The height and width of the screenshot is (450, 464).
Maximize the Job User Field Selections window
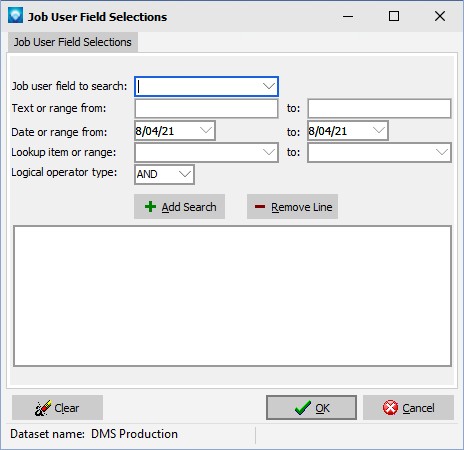(x=394, y=16)
